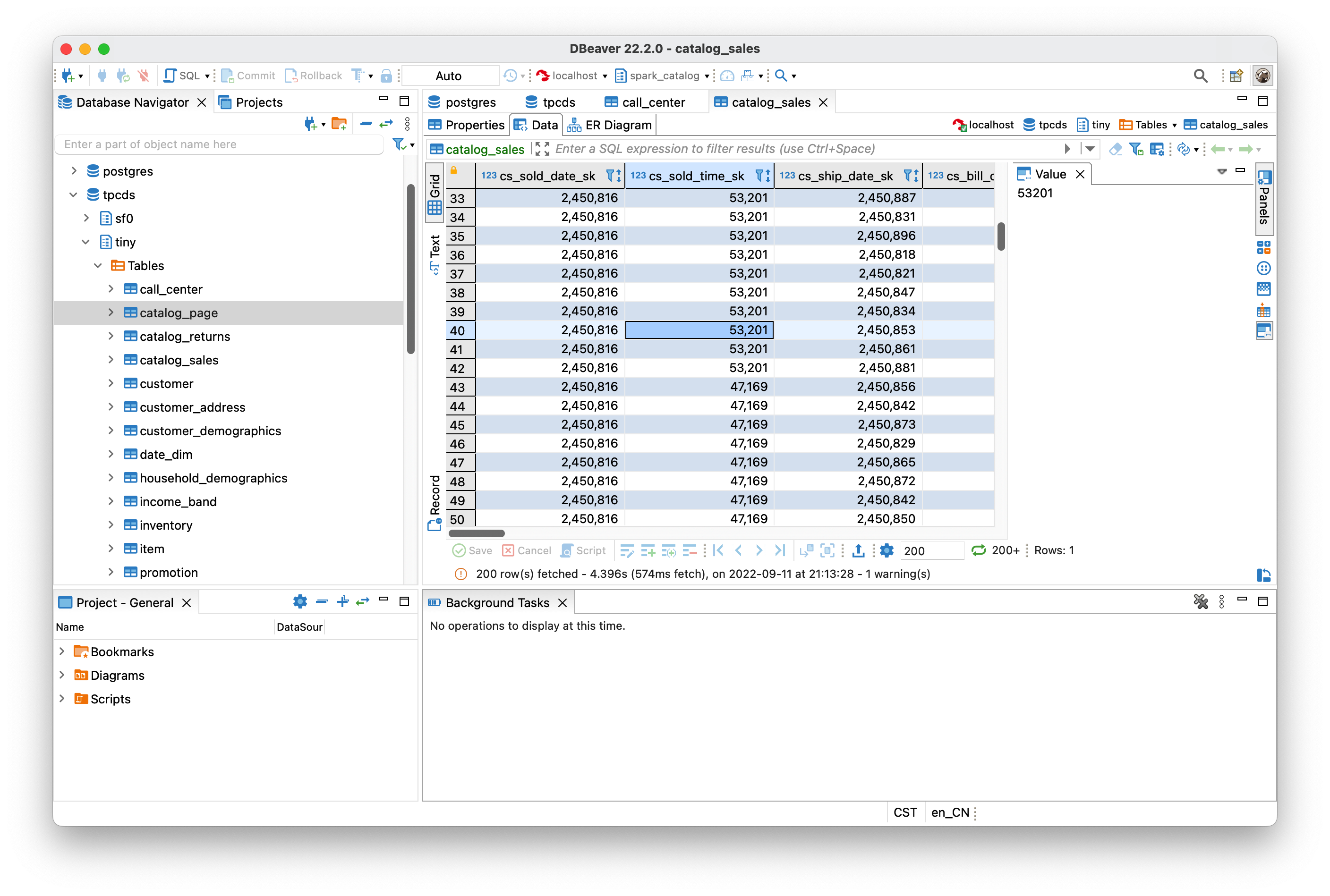Collapse the tiny schema node

tap(86, 242)
